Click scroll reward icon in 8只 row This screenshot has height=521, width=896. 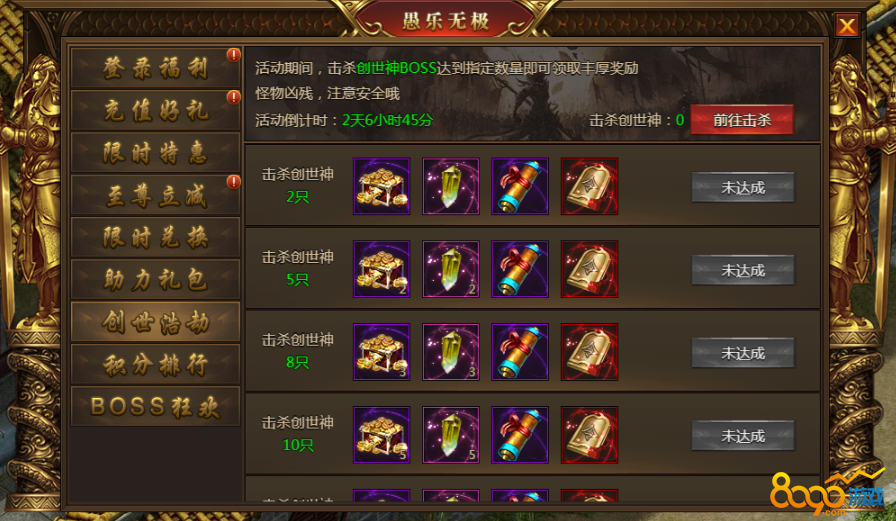point(520,352)
